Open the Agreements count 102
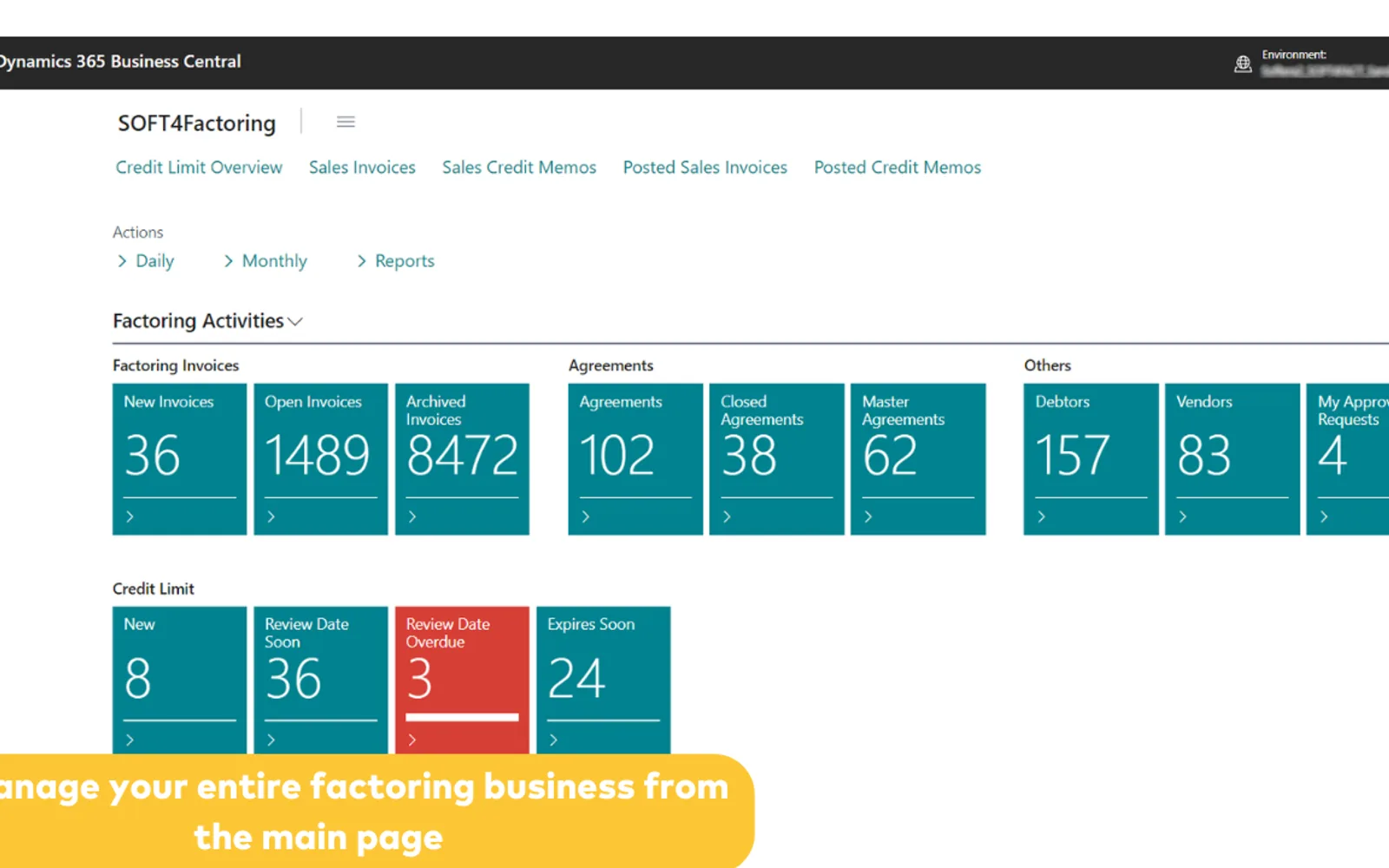The image size is (1389, 868). click(x=617, y=456)
